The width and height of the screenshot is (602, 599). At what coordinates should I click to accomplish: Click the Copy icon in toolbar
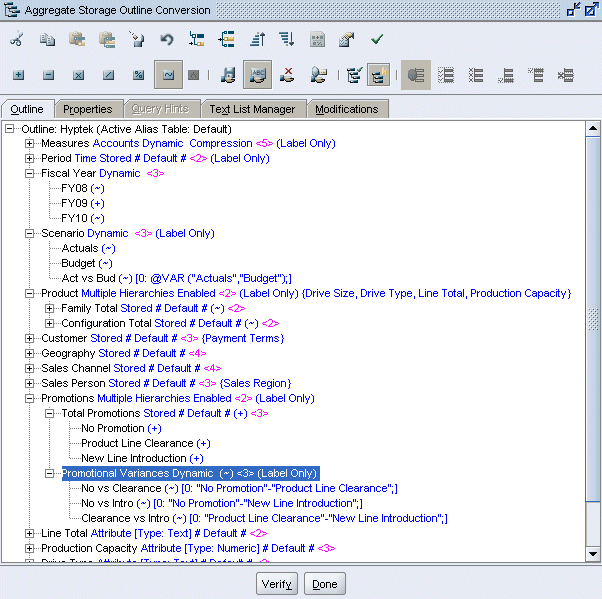pos(47,40)
